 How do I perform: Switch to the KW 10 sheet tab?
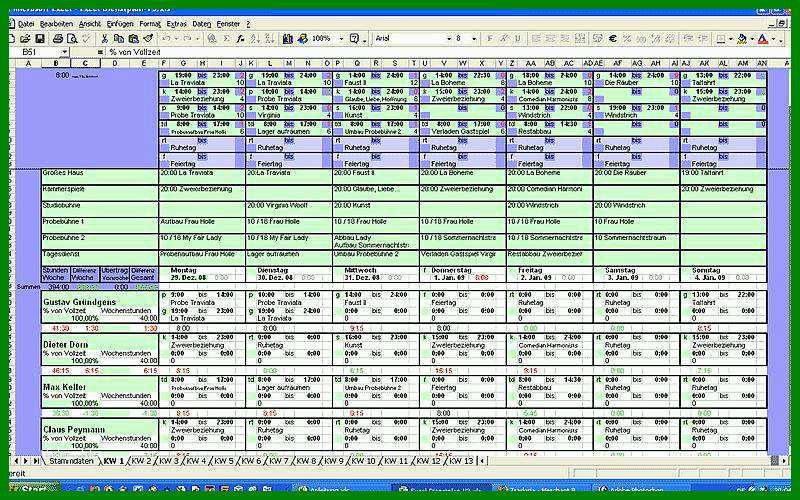tap(363, 461)
